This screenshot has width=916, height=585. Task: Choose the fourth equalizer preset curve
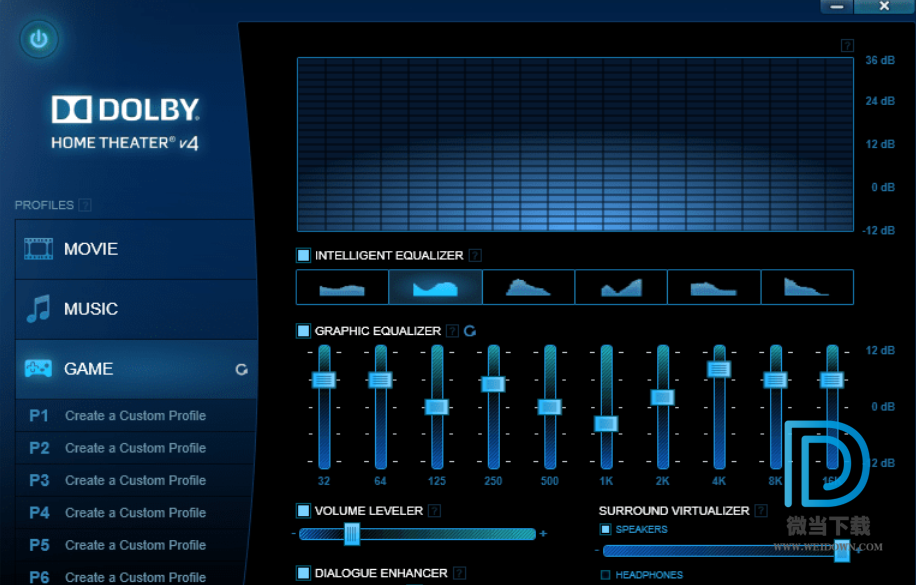621,288
